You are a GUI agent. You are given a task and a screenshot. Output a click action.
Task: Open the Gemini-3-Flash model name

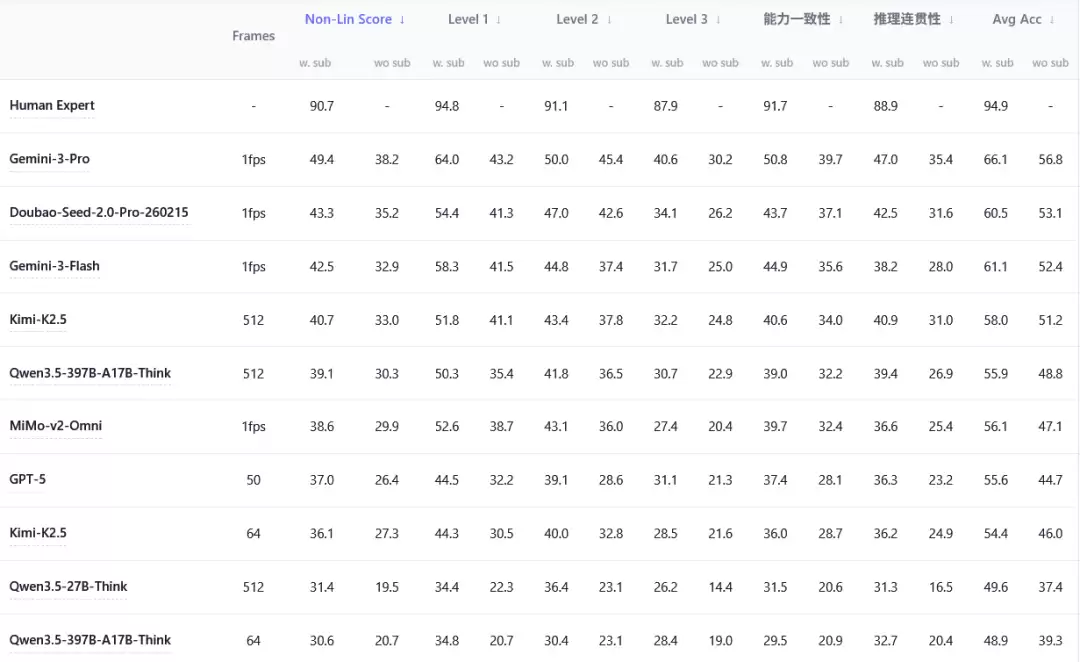click(54, 266)
